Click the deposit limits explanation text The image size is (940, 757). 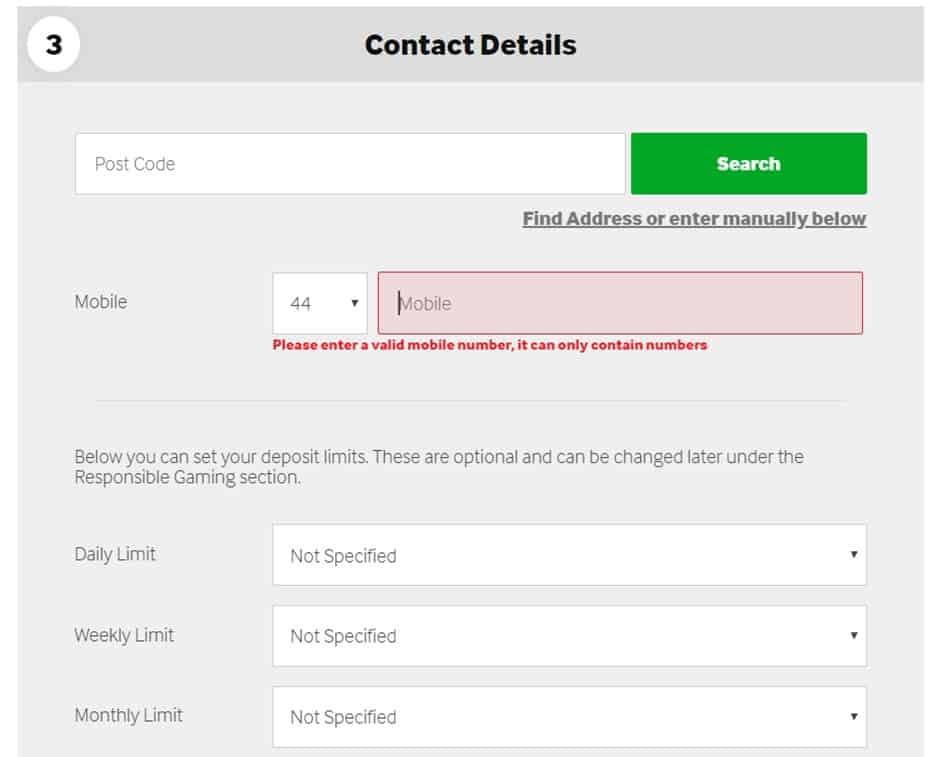(x=439, y=467)
